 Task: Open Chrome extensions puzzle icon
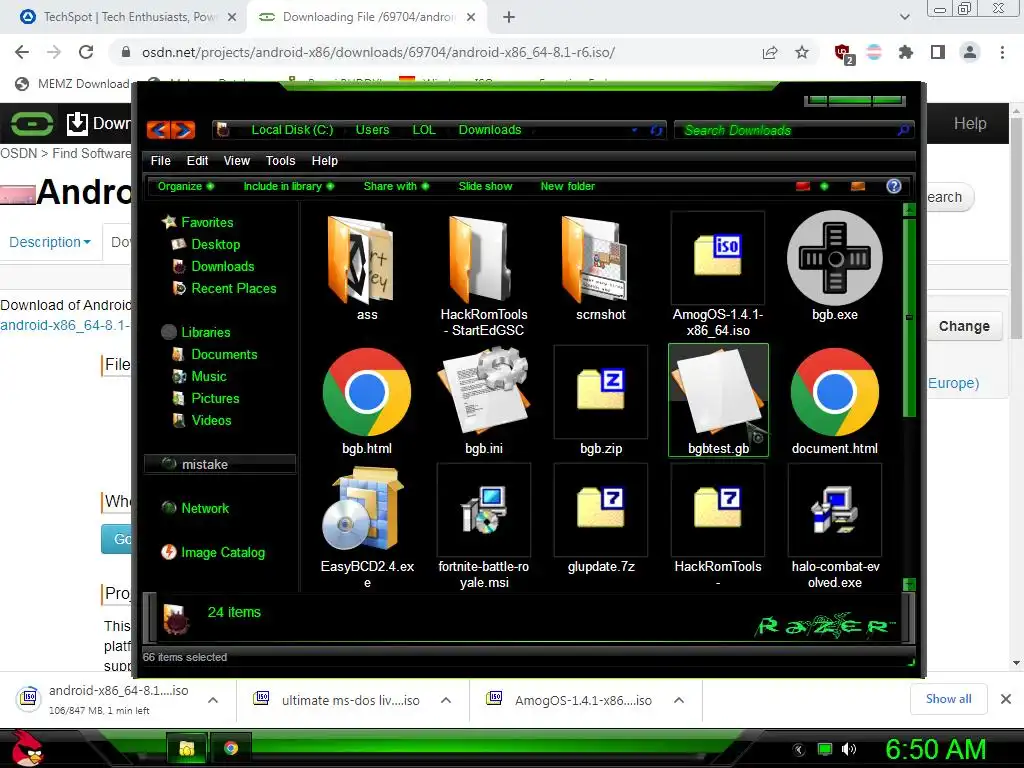tap(905, 52)
